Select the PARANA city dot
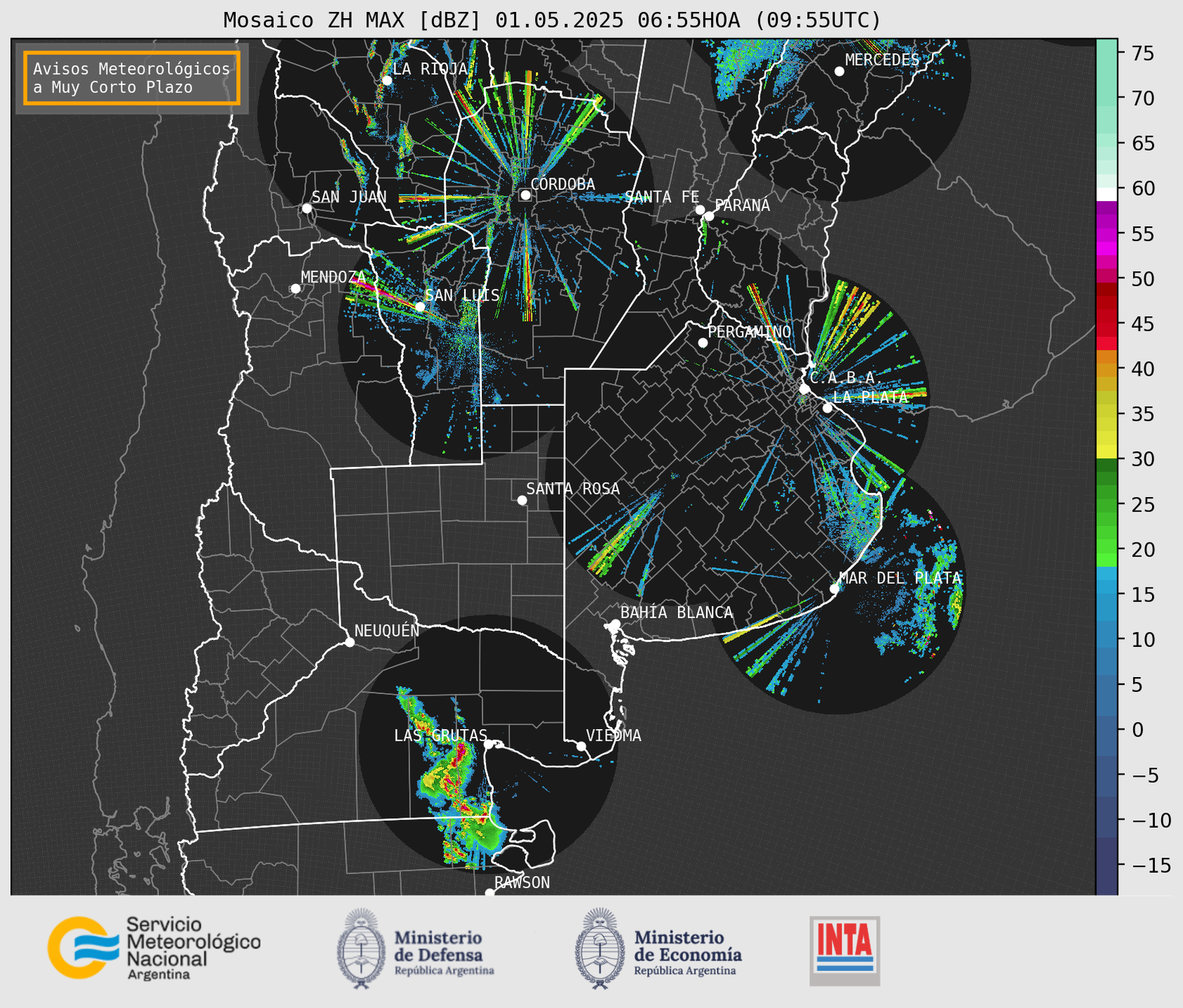Screen dimensions: 1183x1008 tap(709, 216)
